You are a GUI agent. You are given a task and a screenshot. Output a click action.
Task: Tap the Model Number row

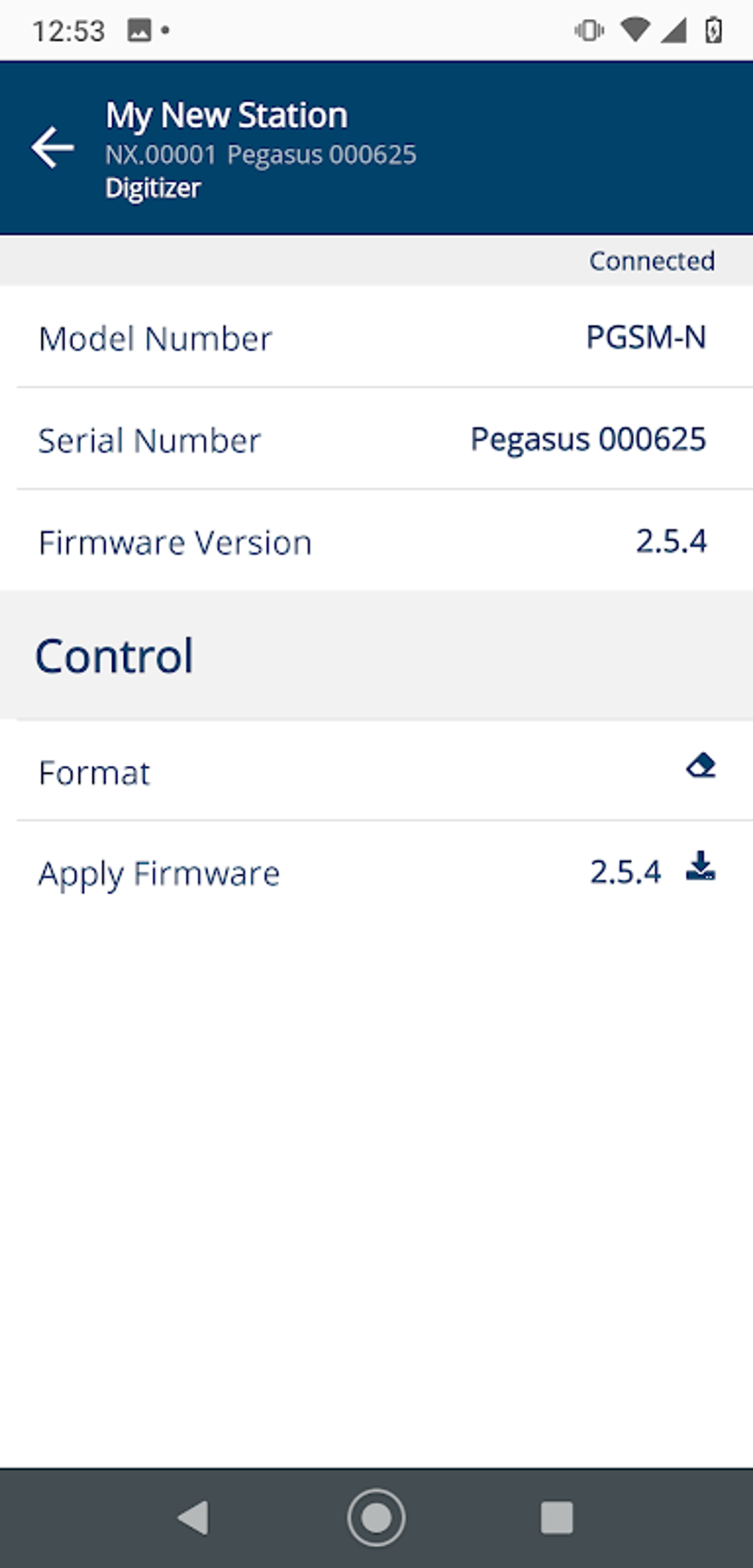[x=376, y=338]
